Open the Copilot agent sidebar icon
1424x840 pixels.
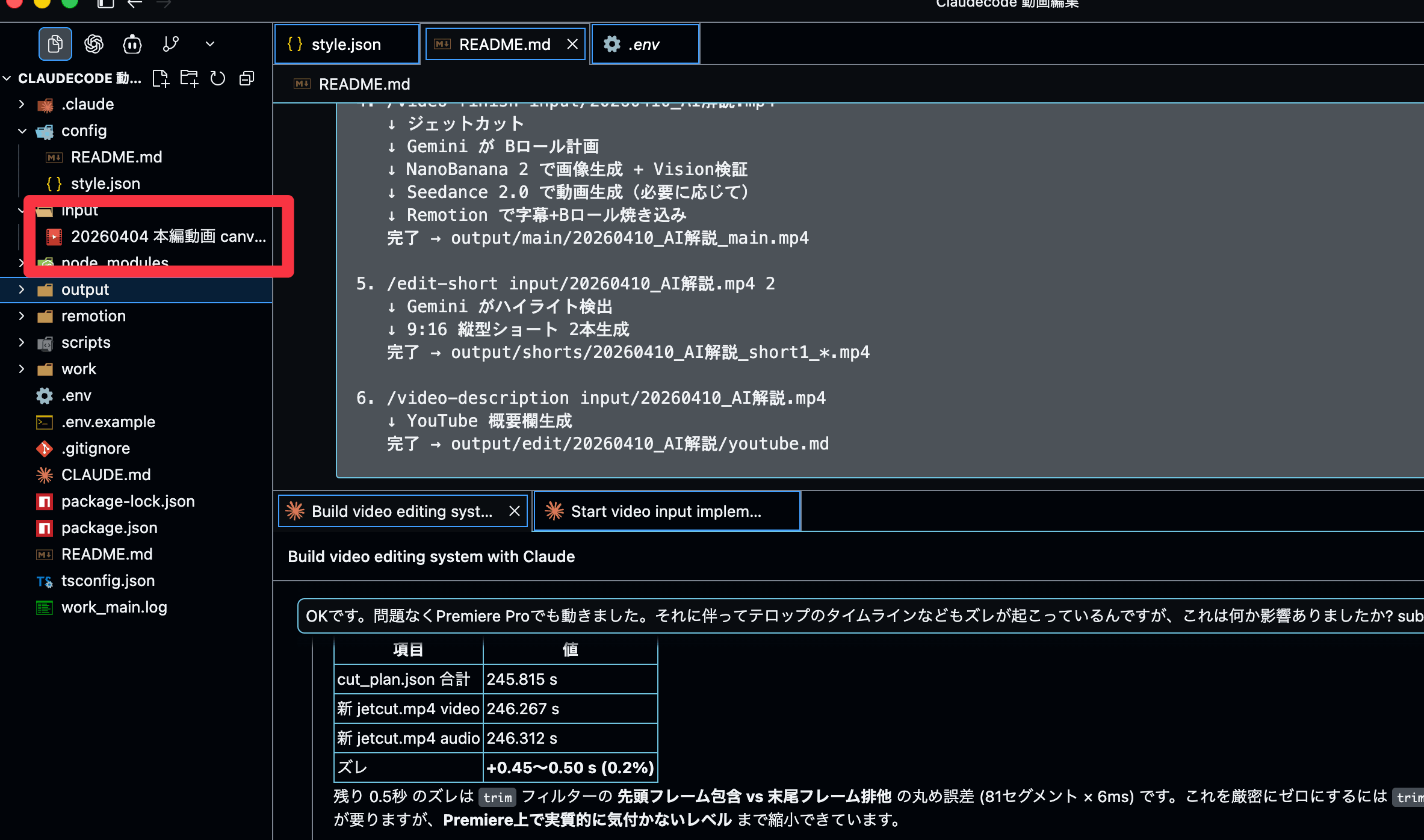[132, 44]
